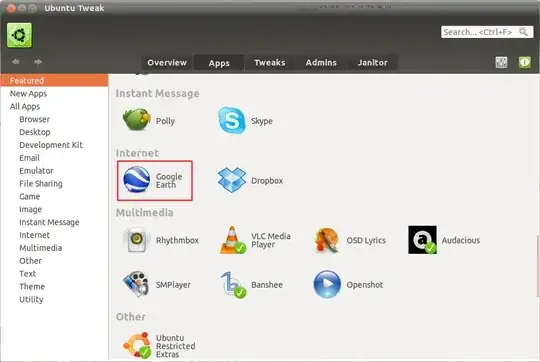Select Multimedia category in sidebar
Image resolution: width=540 pixels, height=362 pixels.
point(41,248)
